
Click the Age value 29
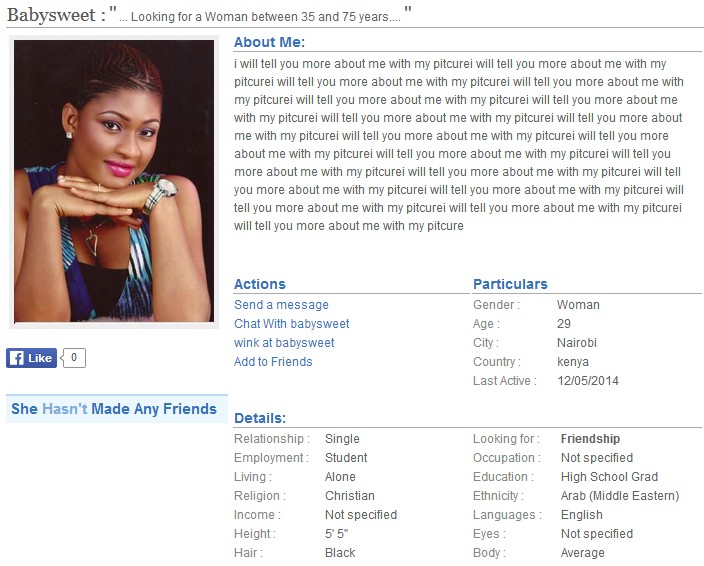point(564,324)
